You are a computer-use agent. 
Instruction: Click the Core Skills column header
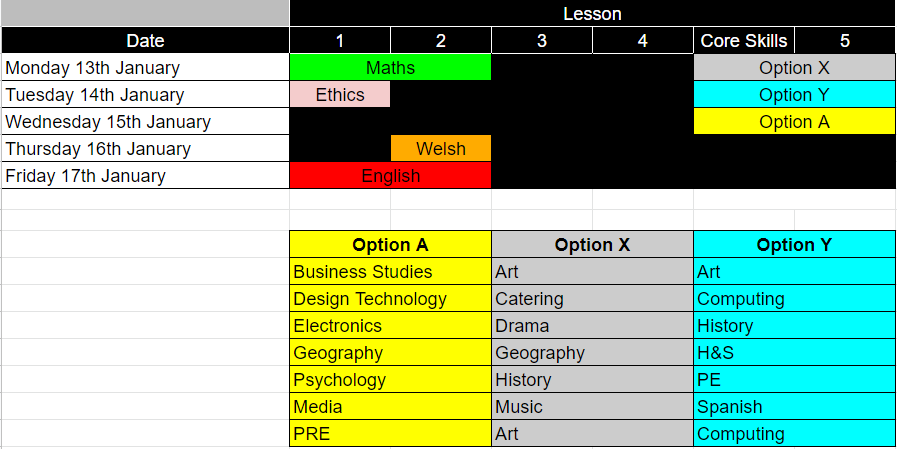(744, 41)
